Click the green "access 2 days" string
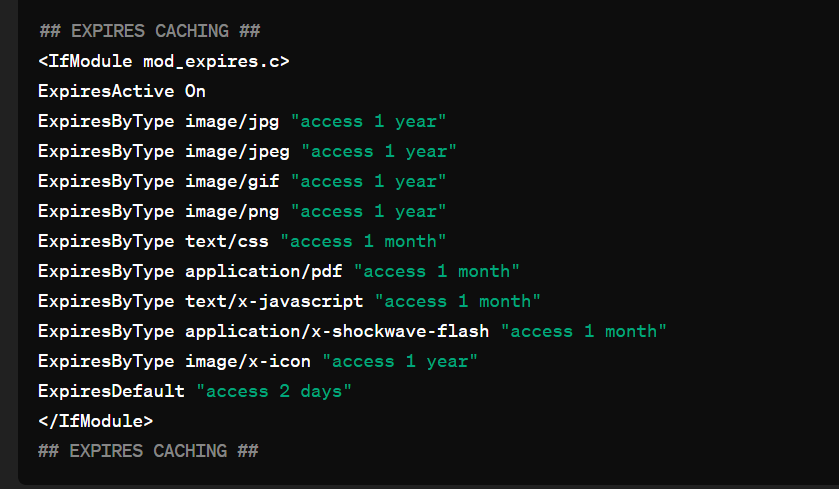Viewport: 839px width, 489px height. coord(274,391)
